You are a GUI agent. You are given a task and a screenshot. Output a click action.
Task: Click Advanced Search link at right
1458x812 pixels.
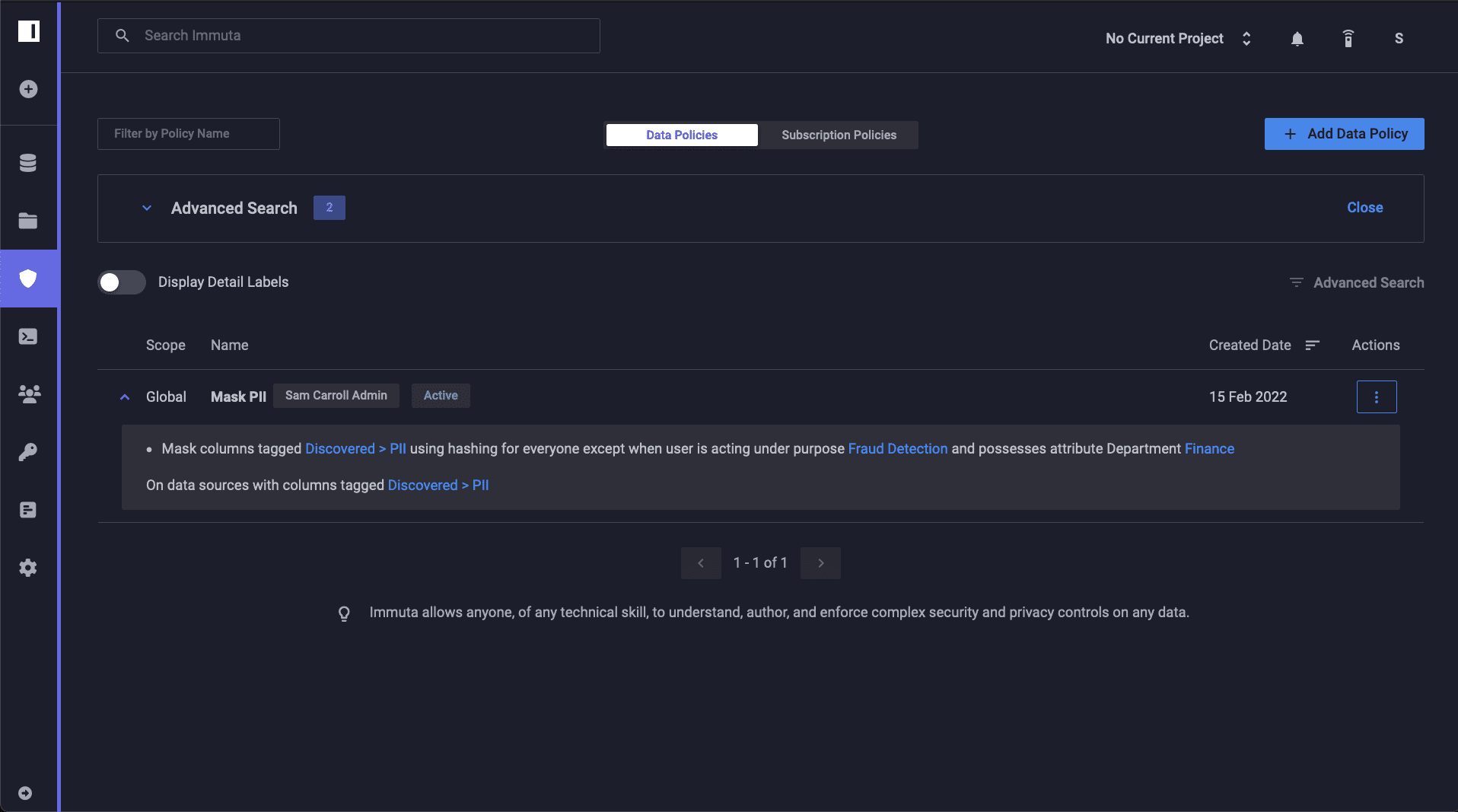point(1368,282)
